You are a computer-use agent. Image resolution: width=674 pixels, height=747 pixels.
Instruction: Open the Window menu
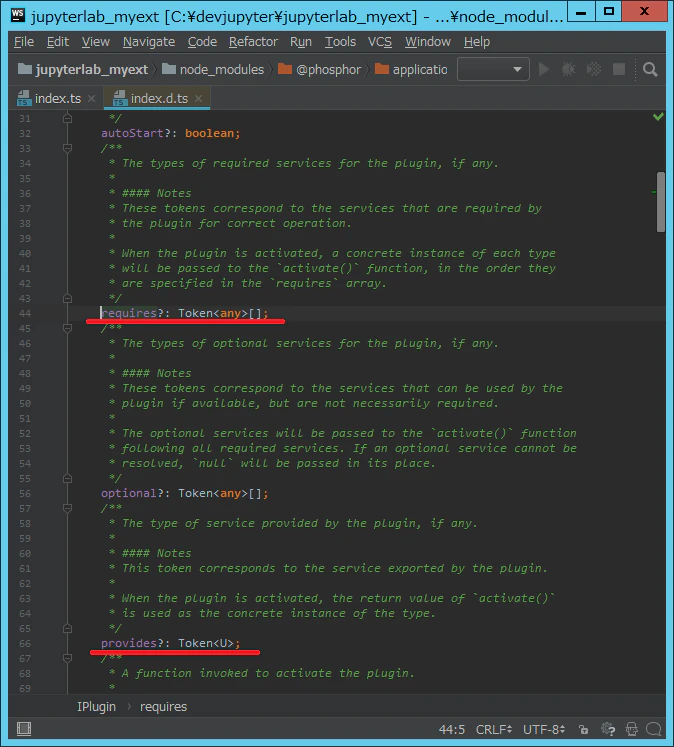pos(428,42)
